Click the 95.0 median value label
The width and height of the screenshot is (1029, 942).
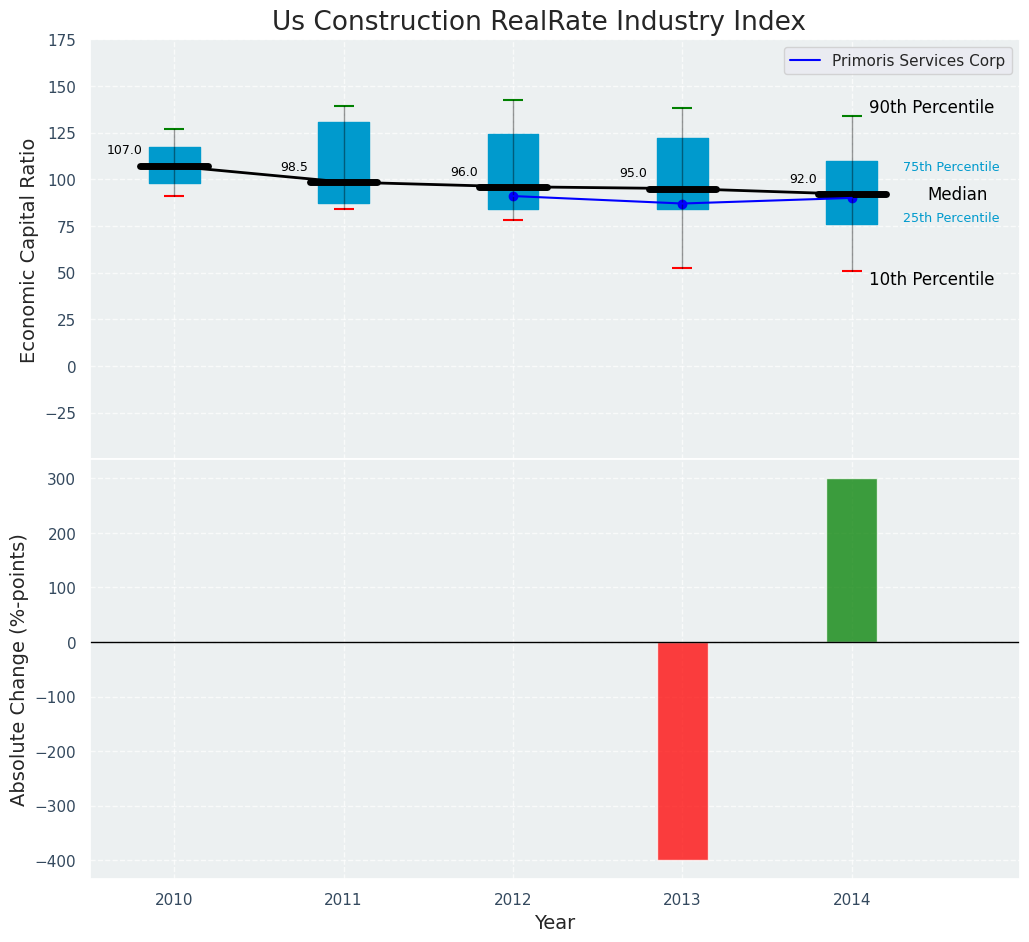pos(633,173)
